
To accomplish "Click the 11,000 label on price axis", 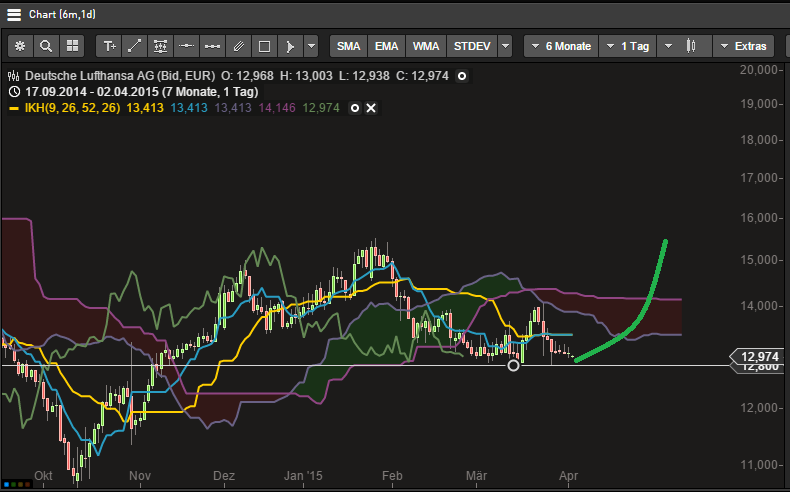I will [x=759, y=465].
